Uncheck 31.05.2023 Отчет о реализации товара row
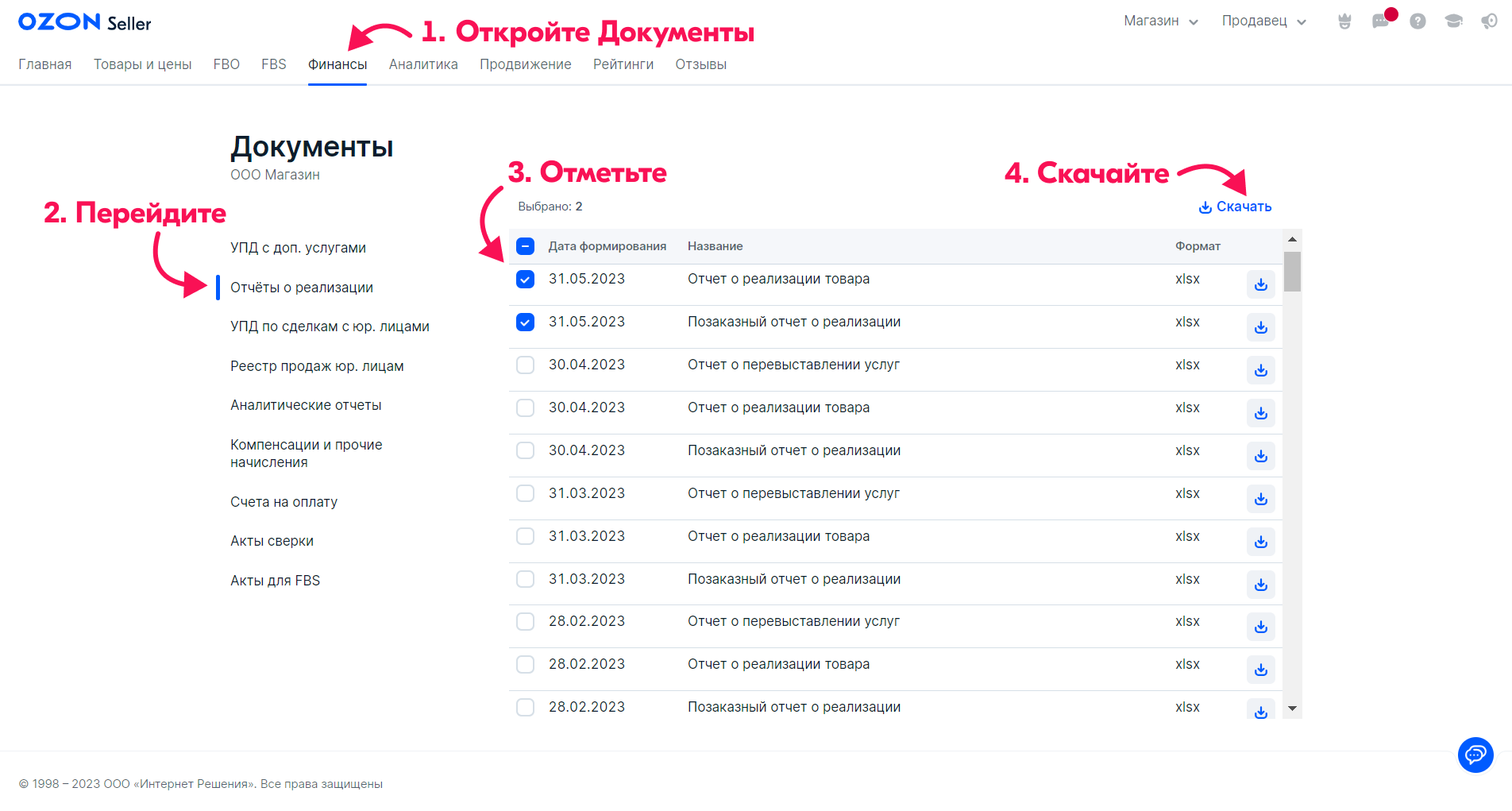Viewport: 1512px width, 811px height. pyautogui.click(x=525, y=279)
